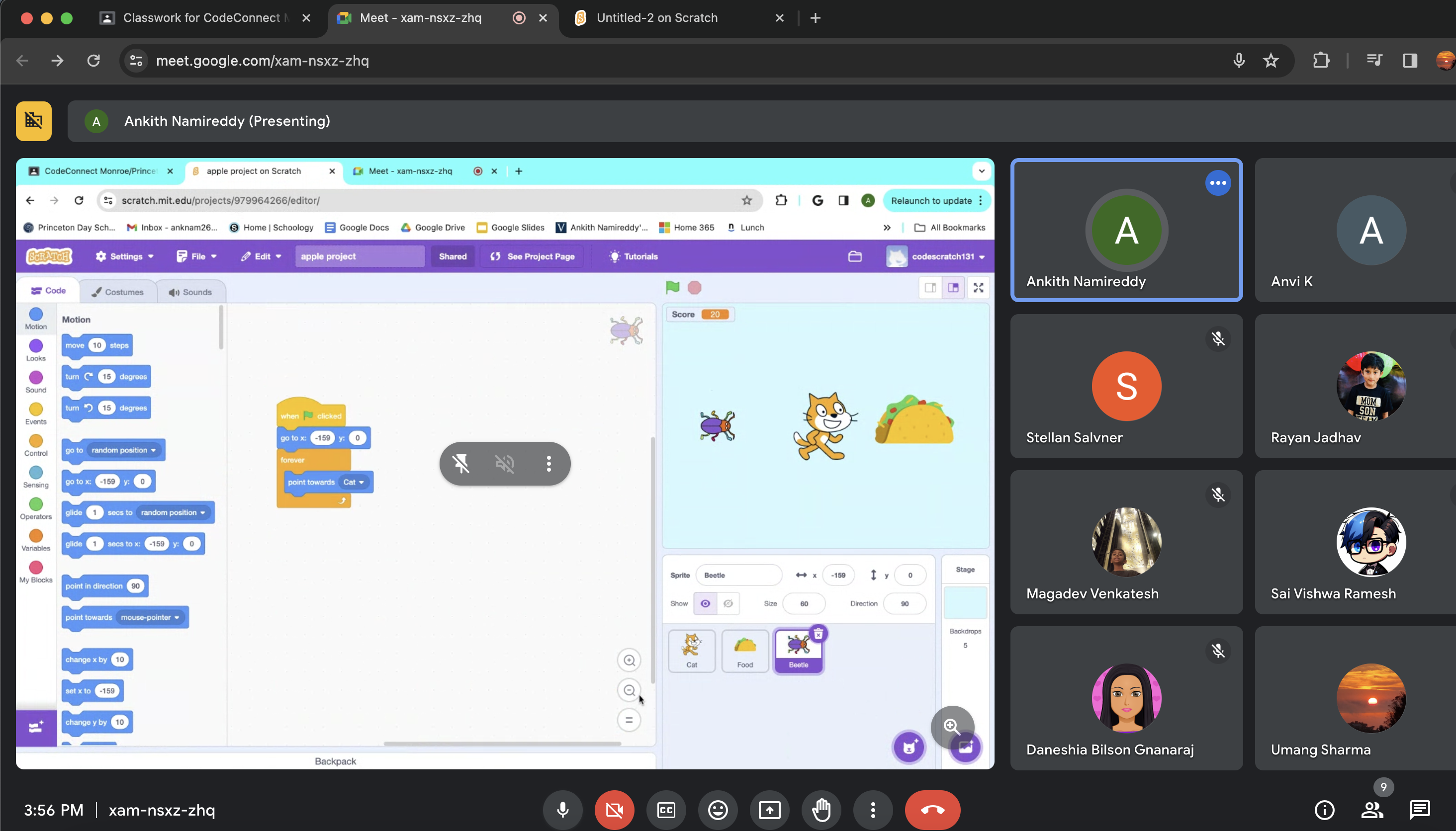Click the stop presenting yellow button

(x=34, y=121)
